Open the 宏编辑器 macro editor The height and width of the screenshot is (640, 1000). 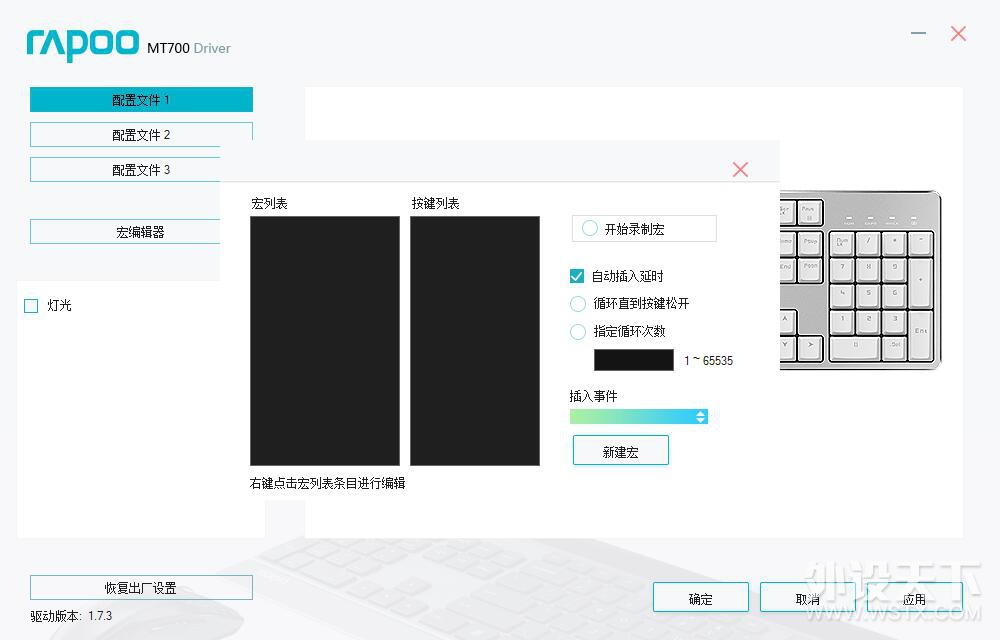pyautogui.click(x=125, y=231)
